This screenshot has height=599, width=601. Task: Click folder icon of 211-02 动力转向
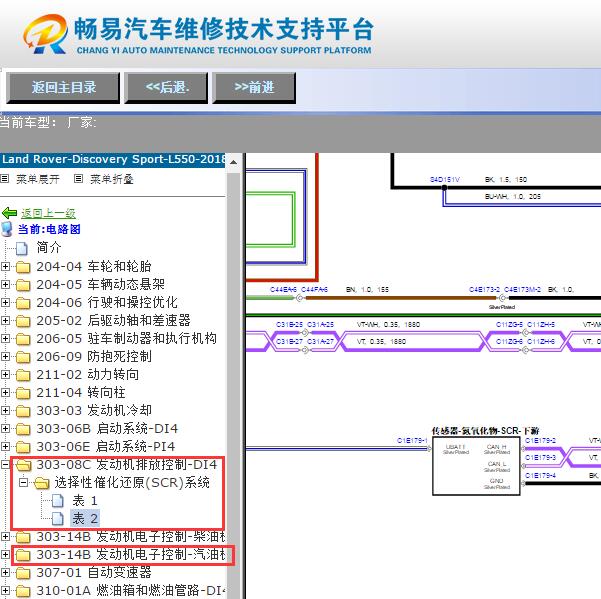[x=23, y=375]
